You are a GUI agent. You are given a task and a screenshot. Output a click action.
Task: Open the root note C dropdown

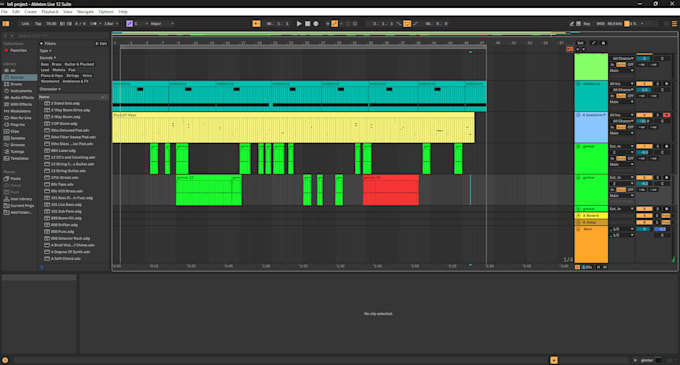pyautogui.click(x=141, y=24)
